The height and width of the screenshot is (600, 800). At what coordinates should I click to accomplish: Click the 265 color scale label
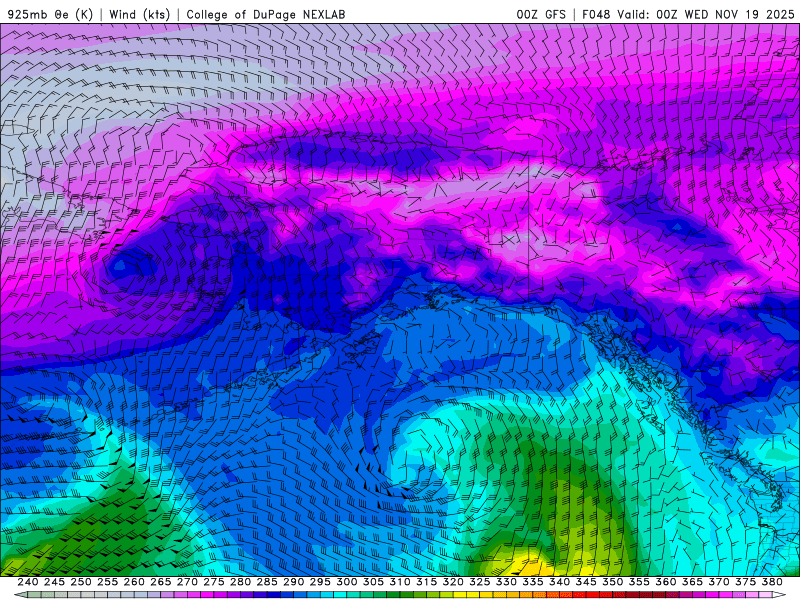click(160, 582)
